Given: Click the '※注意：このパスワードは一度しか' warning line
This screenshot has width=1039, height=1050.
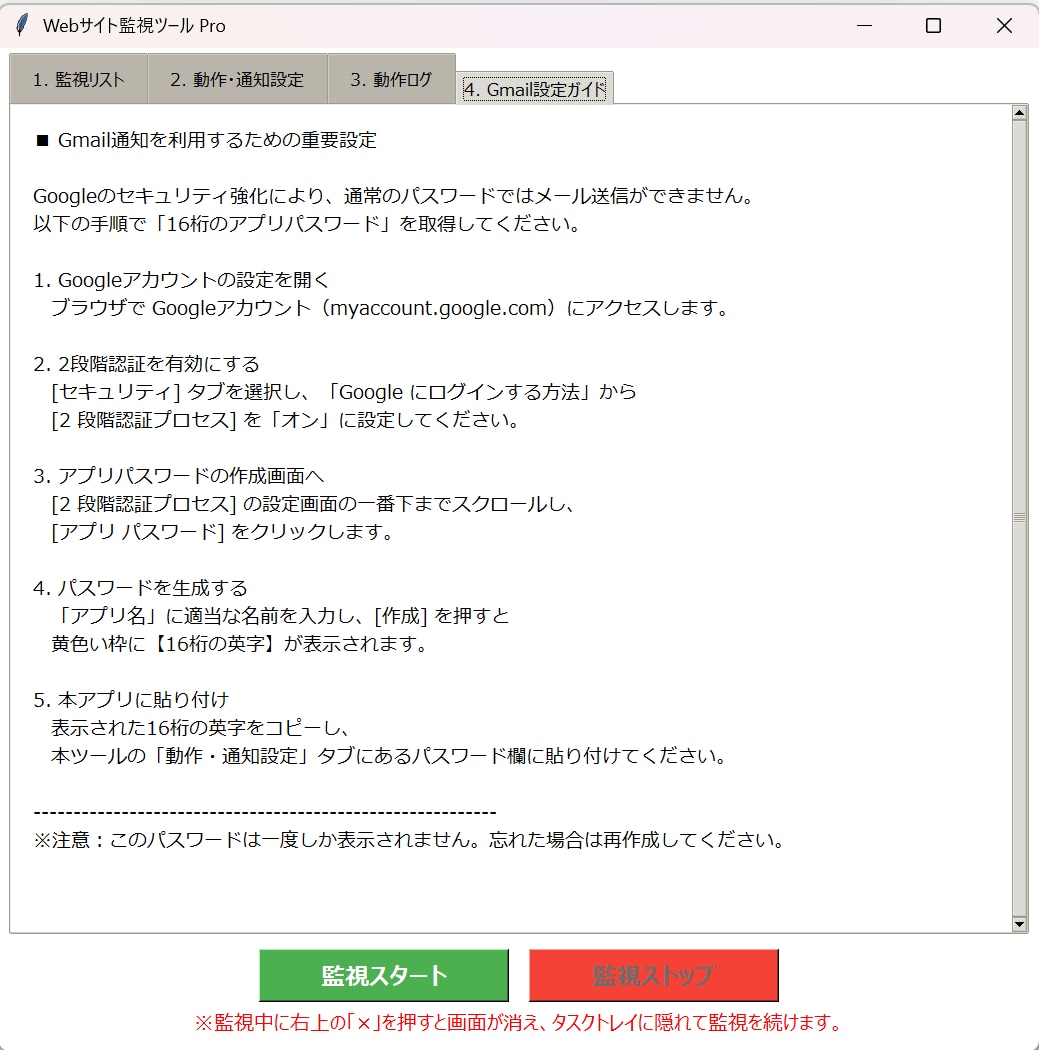Looking at the screenshot, I should 409,840.
